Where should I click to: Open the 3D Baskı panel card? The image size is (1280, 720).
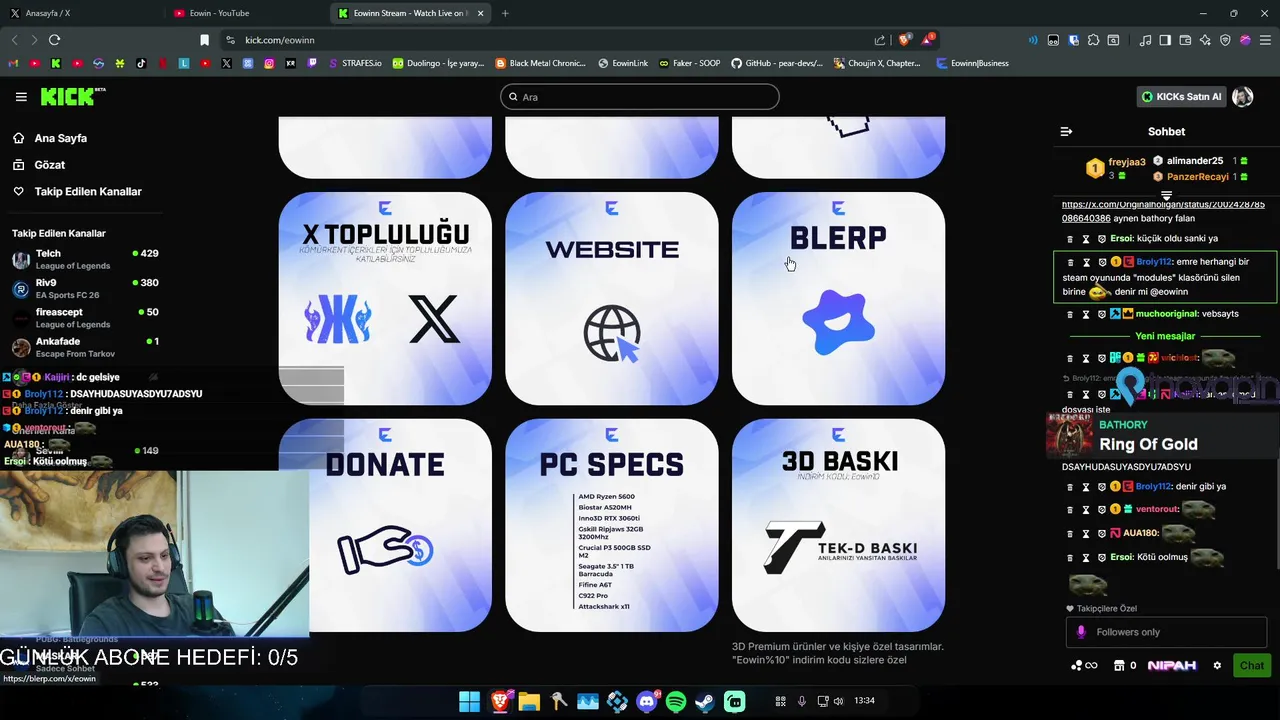click(x=838, y=525)
